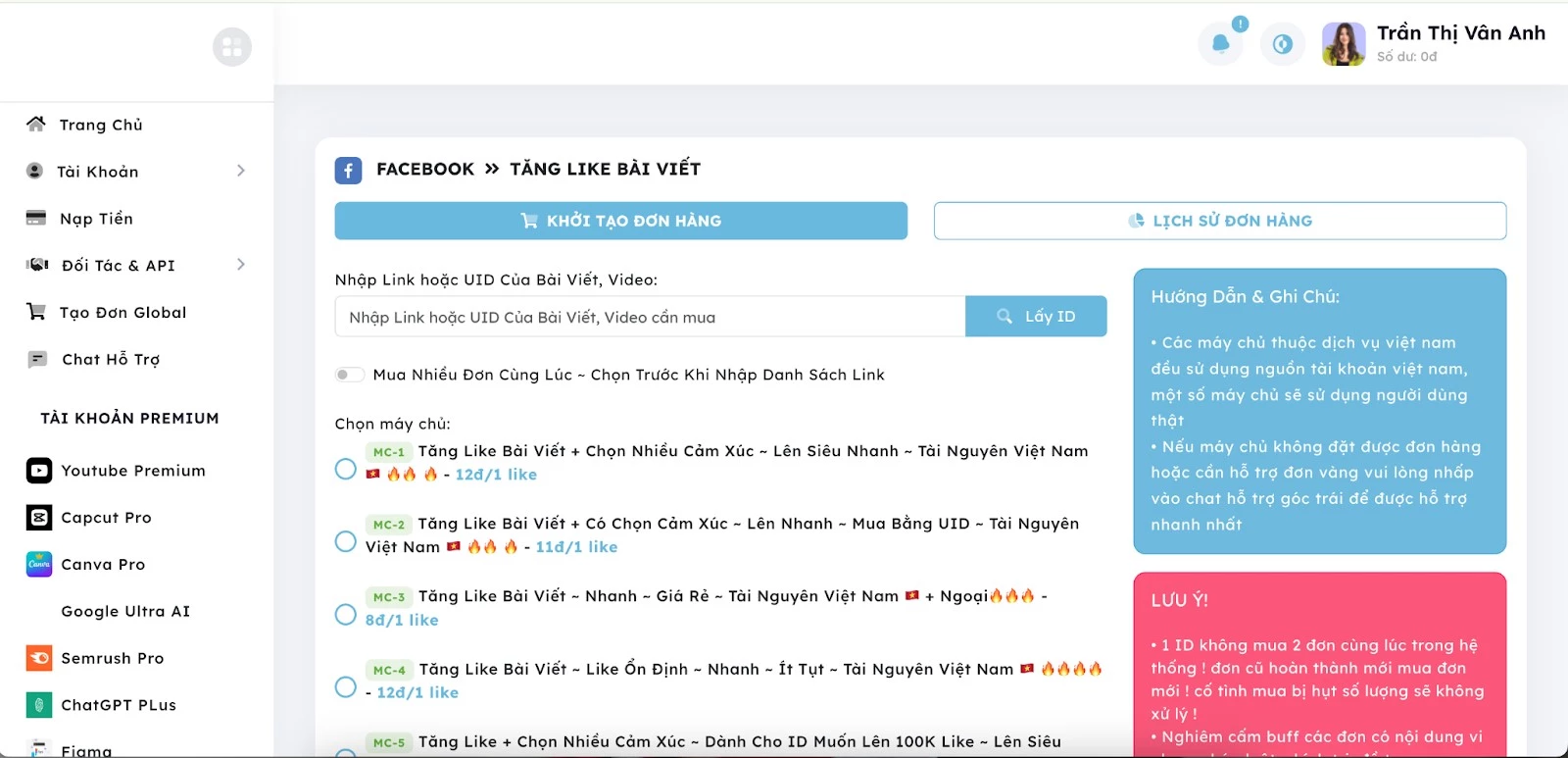Go to Trang Chủ in sidebar
The image size is (1568, 758).
(100, 125)
